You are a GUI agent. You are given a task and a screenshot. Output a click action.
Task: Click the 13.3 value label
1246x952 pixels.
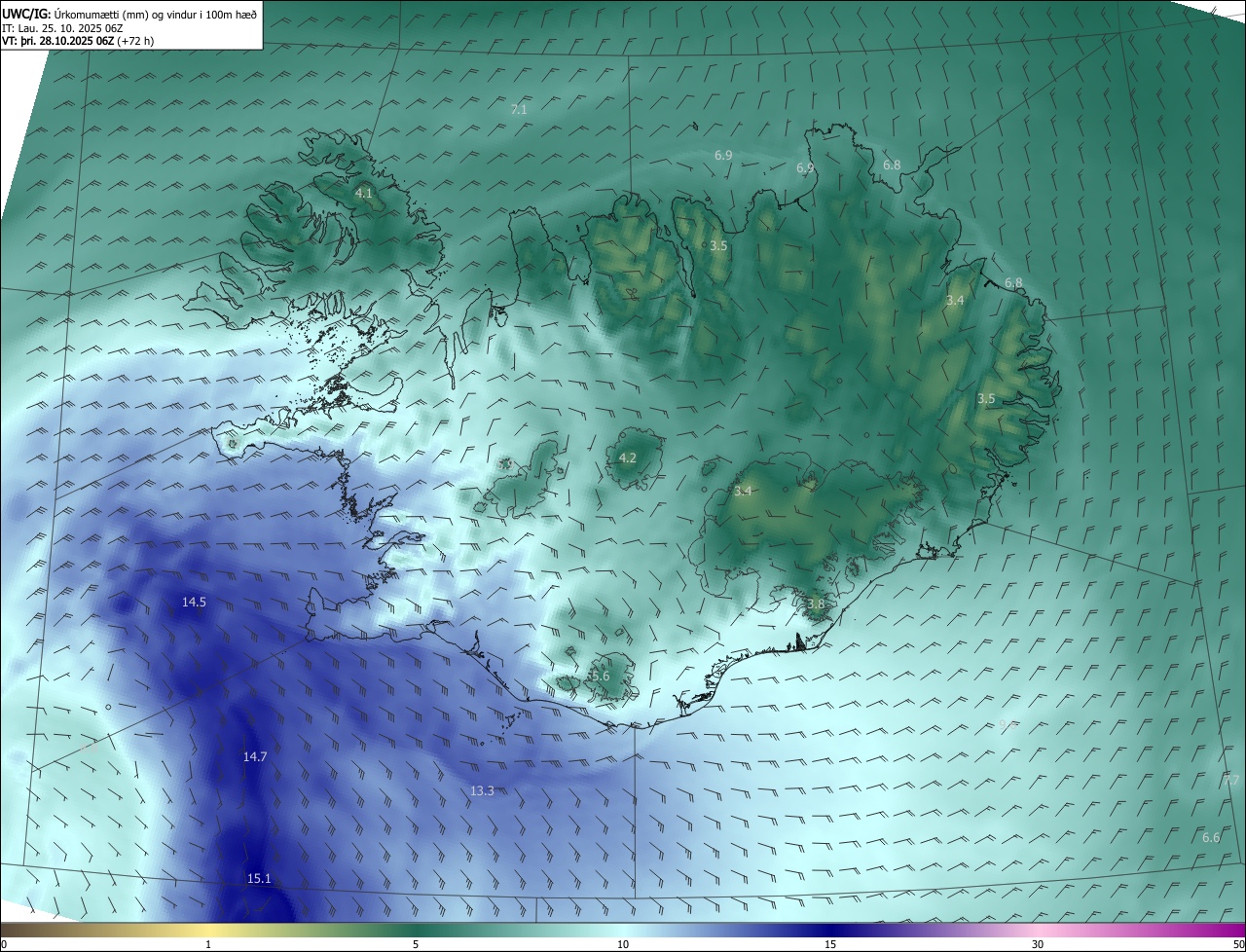tap(482, 791)
